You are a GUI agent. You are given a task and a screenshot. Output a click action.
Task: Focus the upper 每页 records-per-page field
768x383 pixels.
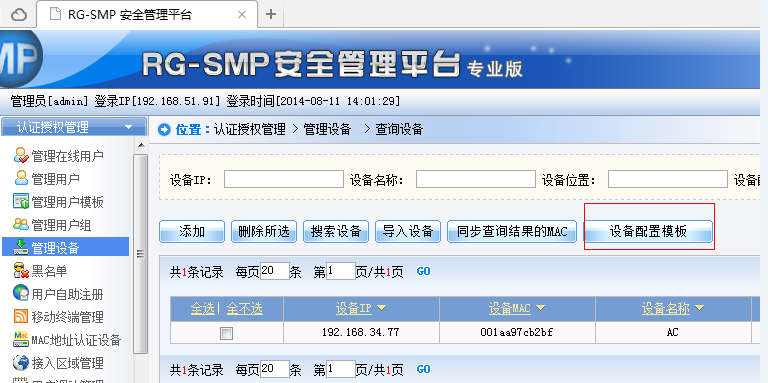(x=274, y=271)
